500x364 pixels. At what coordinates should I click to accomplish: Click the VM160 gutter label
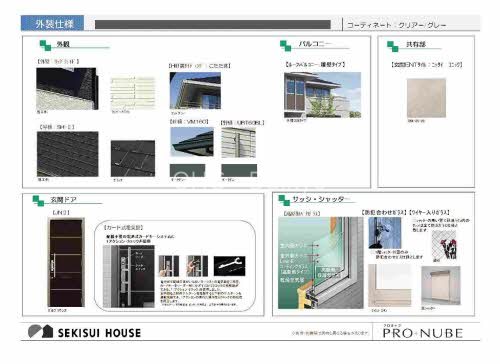pos(189,122)
